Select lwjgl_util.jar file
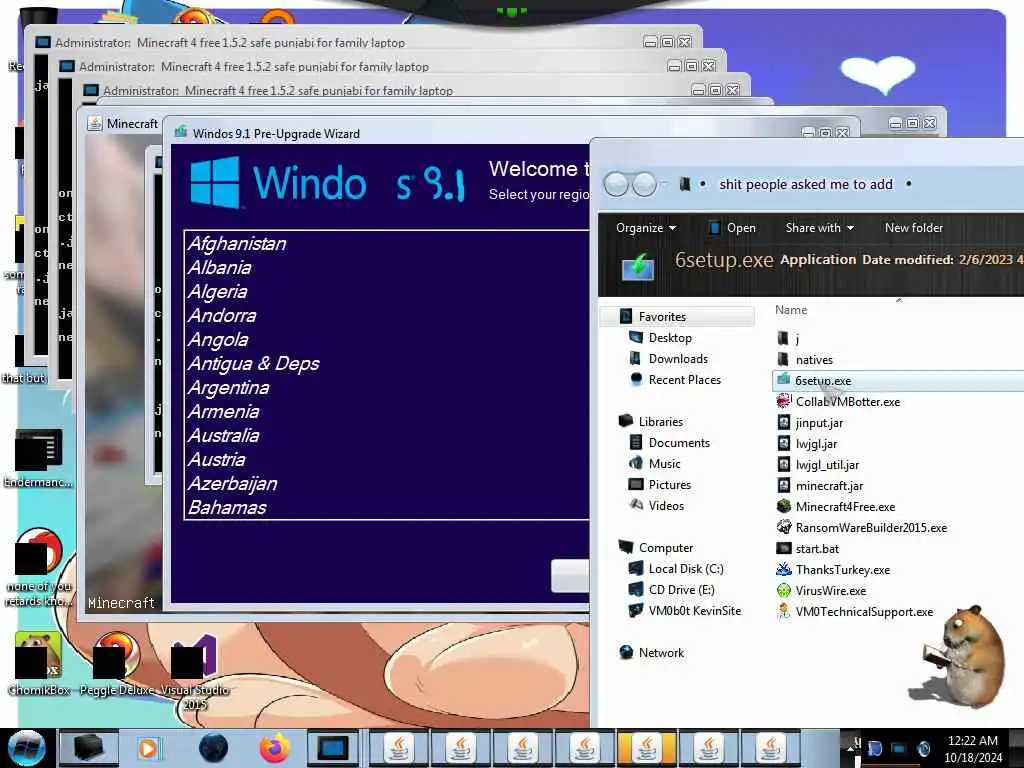The width and height of the screenshot is (1024, 768). [827, 464]
